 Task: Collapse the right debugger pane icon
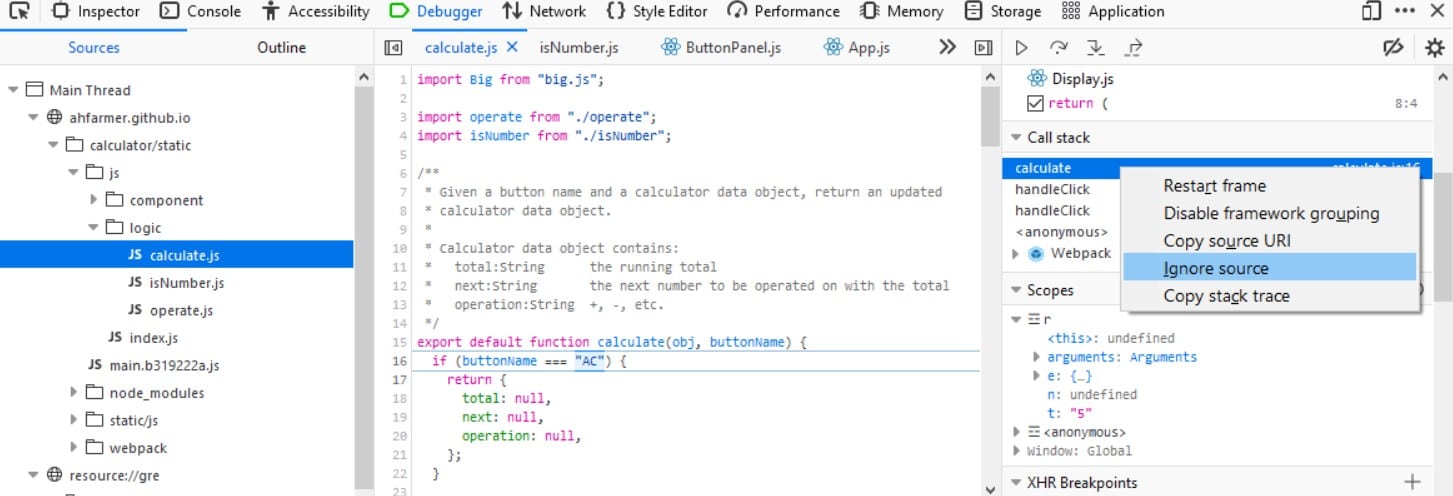pyautogui.click(x=983, y=47)
